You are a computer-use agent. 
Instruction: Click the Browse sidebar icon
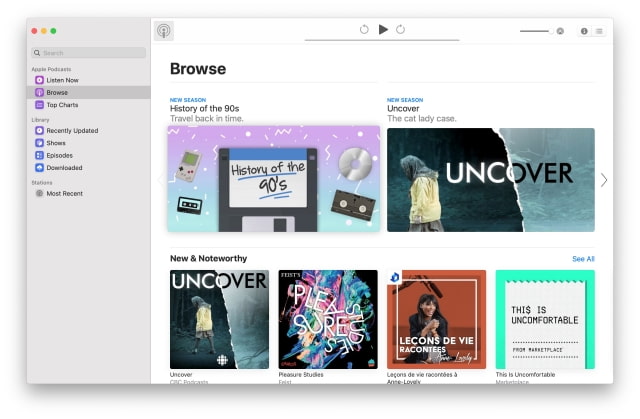[x=39, y=92]
